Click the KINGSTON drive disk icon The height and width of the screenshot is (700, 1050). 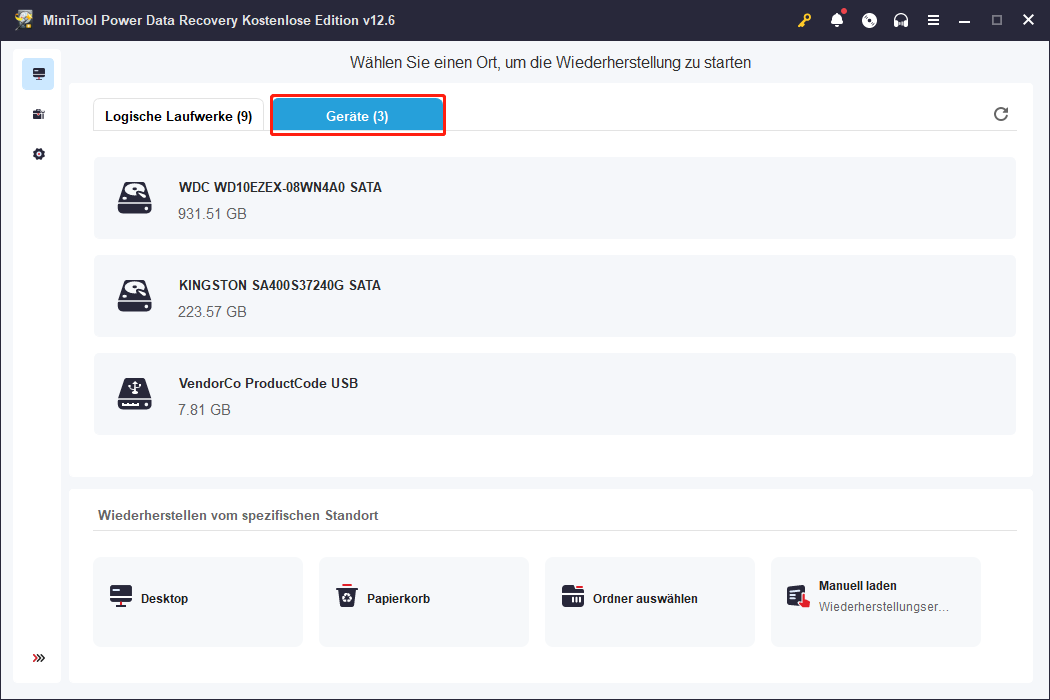pos(135,295)
